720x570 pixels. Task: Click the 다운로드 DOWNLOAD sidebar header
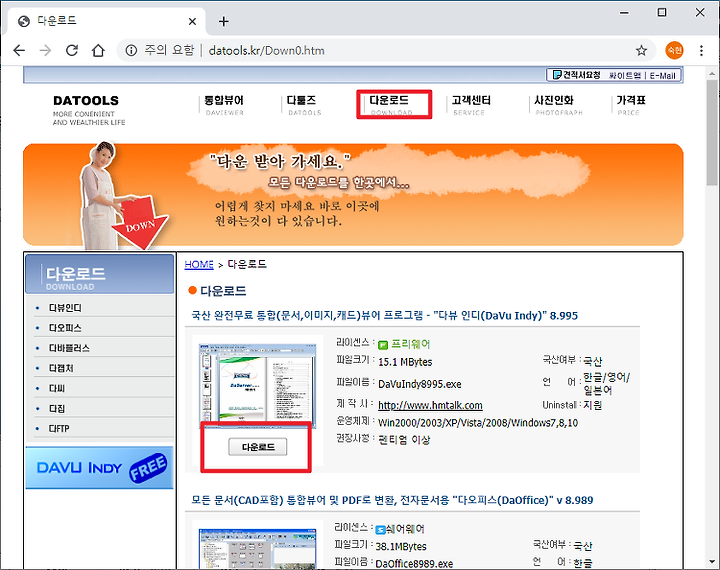click(x=100, y=274)
